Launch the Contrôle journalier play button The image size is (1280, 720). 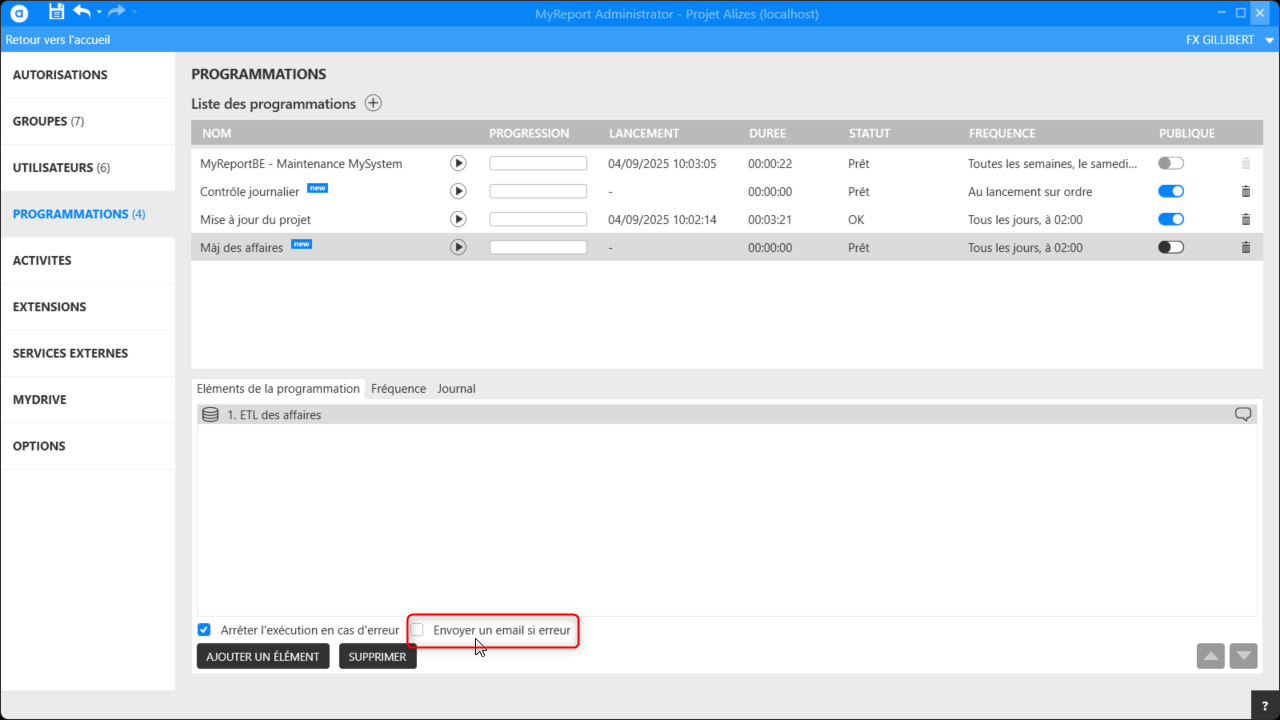(x=458, y=191)
